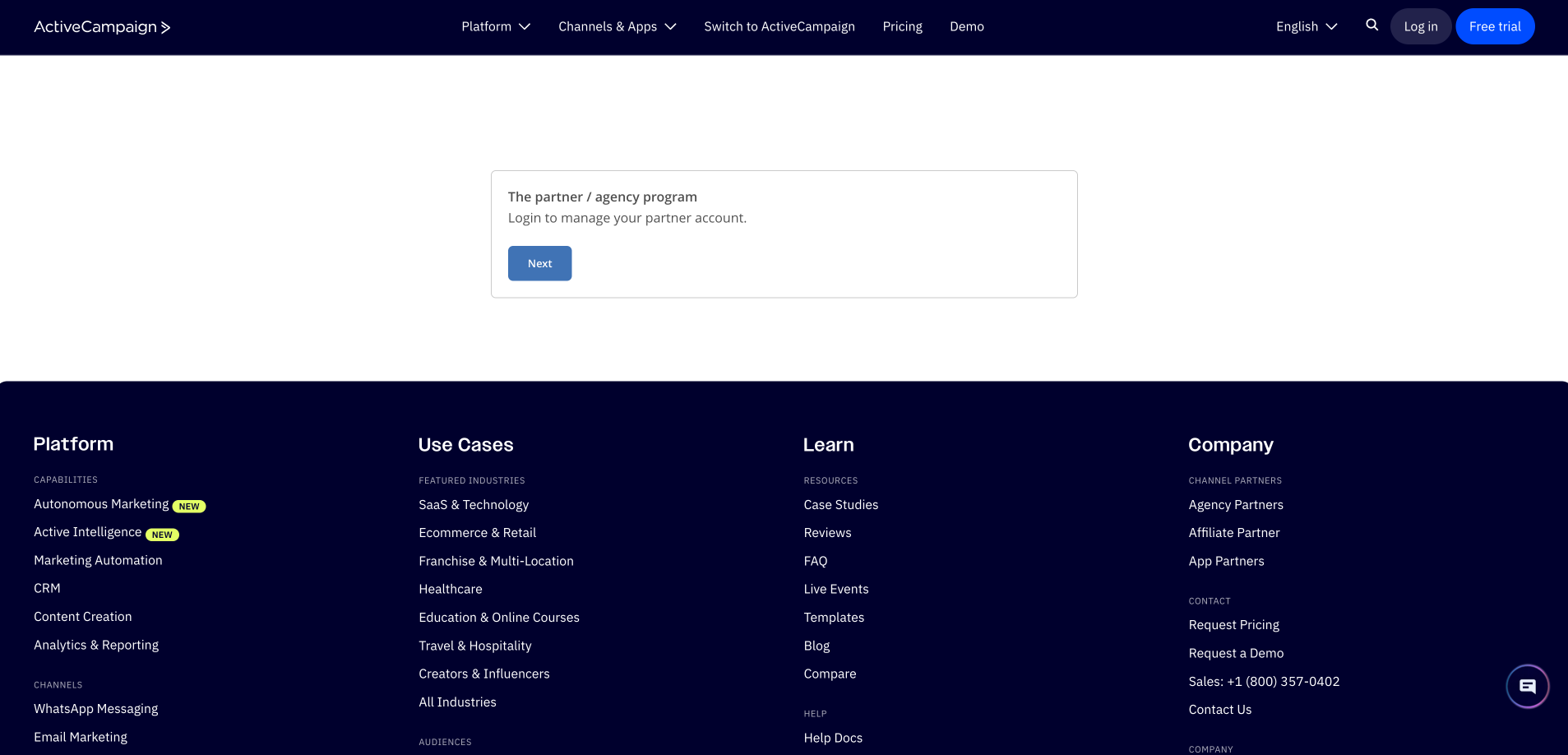Click 'The partner / agency program' heading
The image size is (1568, 755).
603,197
